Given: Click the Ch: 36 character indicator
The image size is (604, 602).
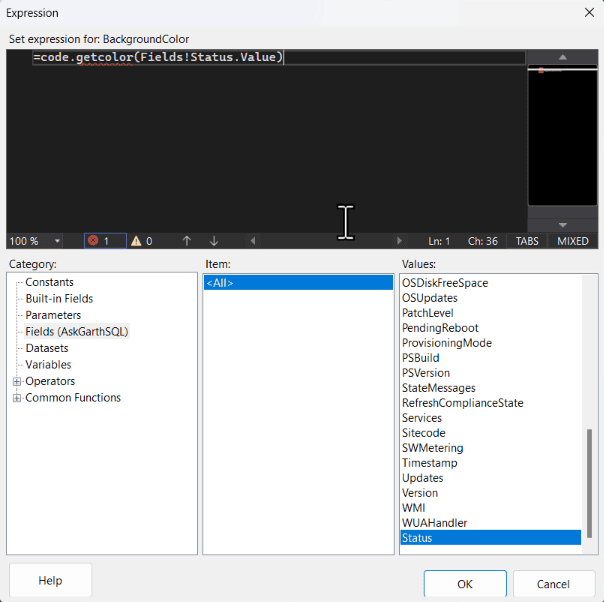Looking at the screenshot, I should 482,241.
